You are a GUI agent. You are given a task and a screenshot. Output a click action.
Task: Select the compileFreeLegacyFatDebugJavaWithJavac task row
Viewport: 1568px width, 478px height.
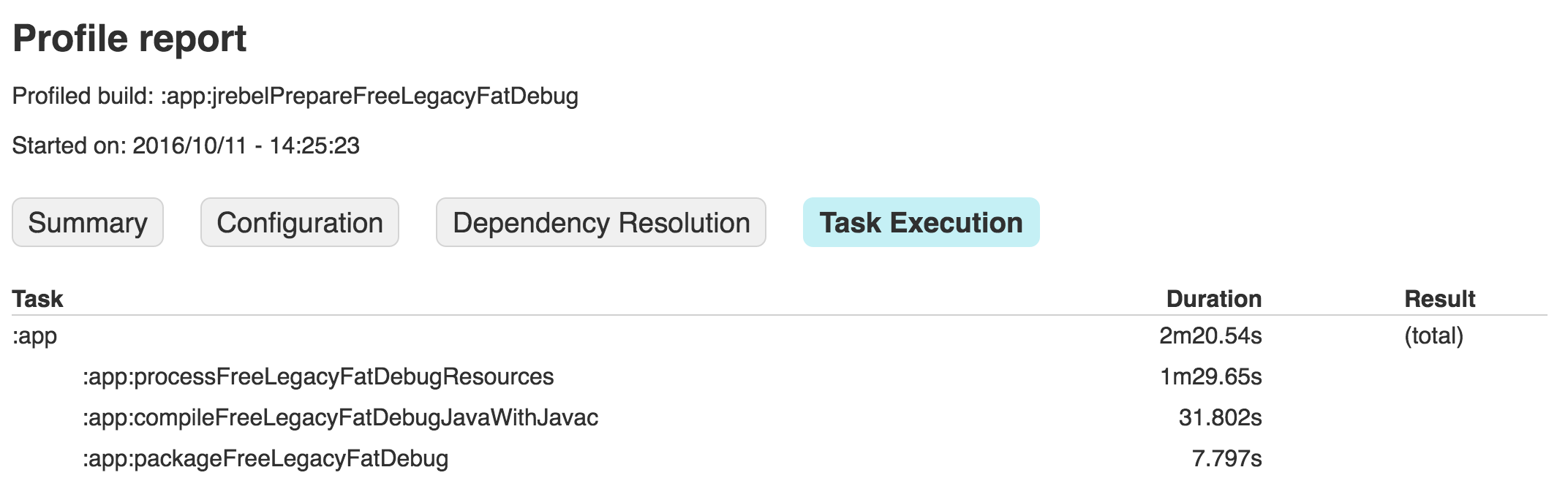tap(340, 417)
